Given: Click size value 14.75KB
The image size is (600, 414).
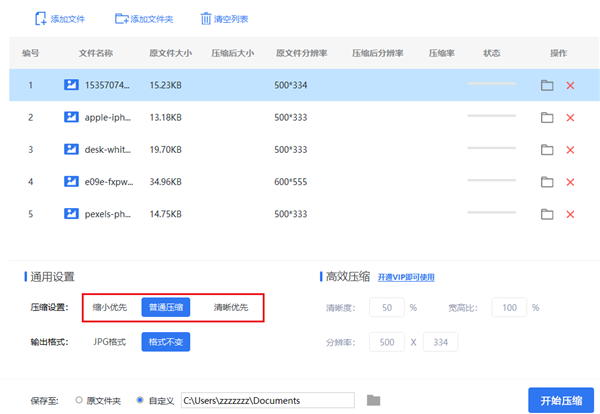Looking at the screenshot, I should tap(165, 214).
